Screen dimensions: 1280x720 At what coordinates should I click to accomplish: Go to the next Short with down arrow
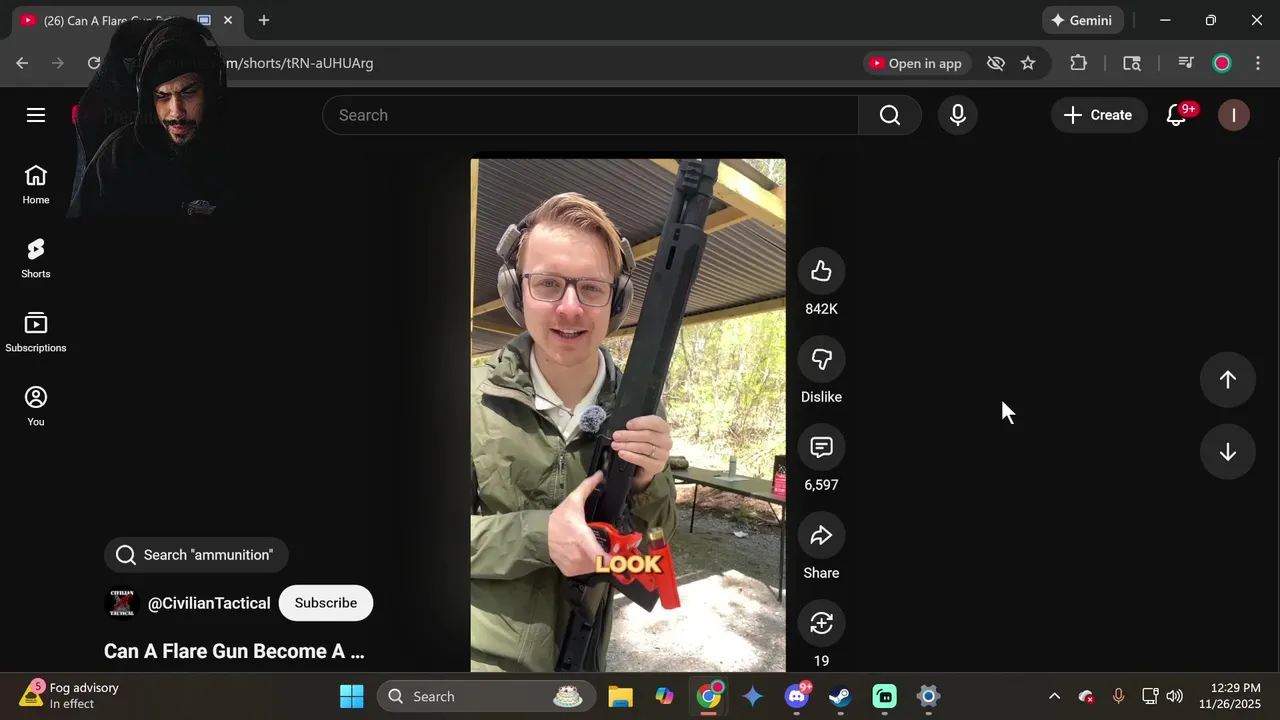coord(1227,452)
